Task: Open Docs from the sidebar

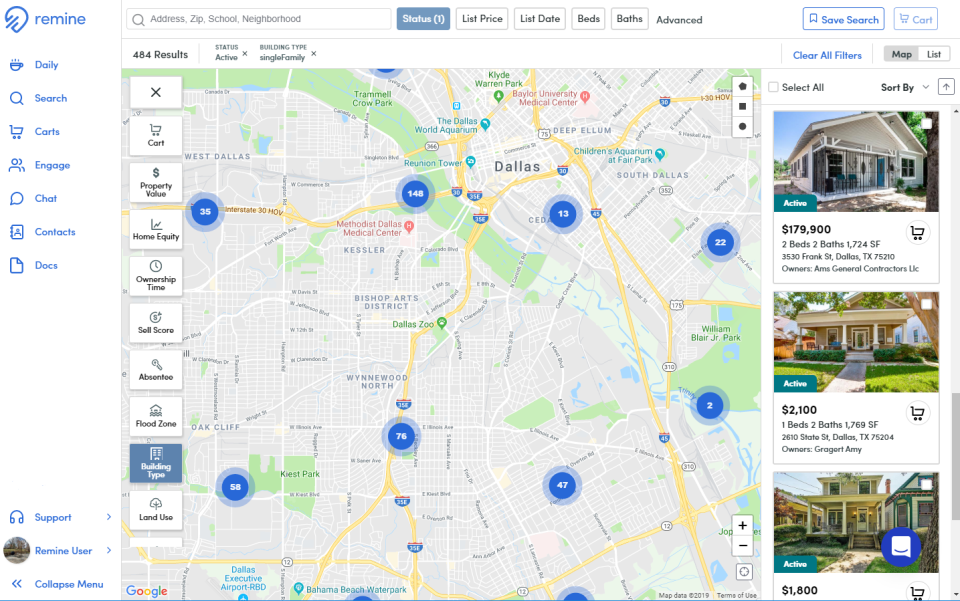Action: tap(34, 266)
